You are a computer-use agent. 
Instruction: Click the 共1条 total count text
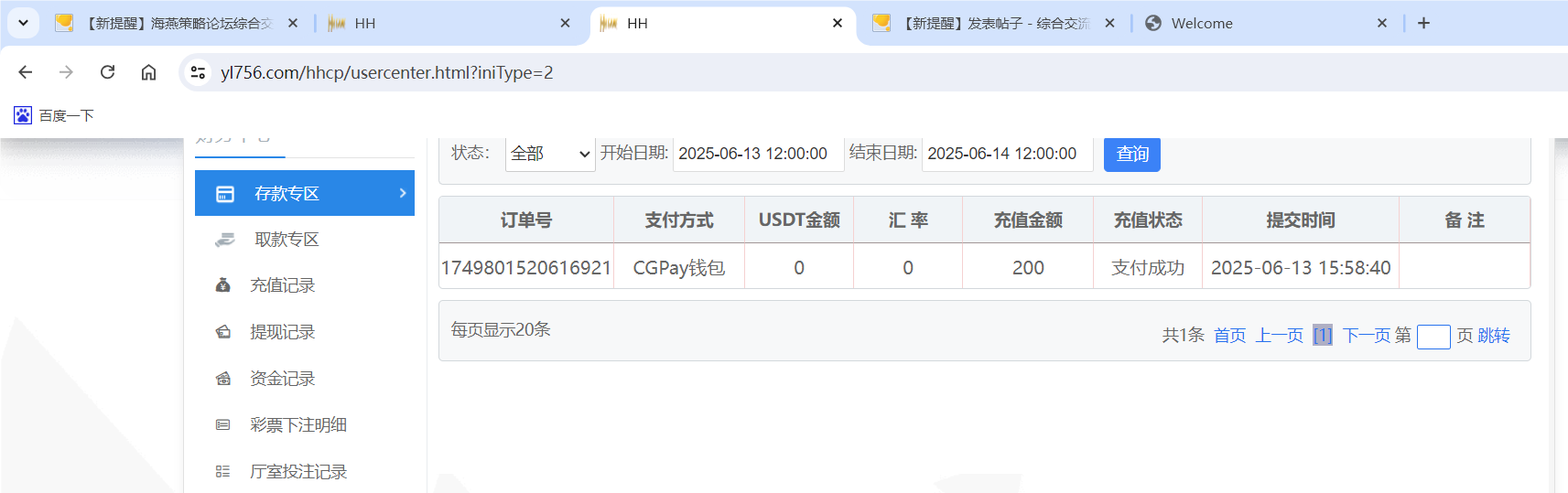[x=1183, y=336]
